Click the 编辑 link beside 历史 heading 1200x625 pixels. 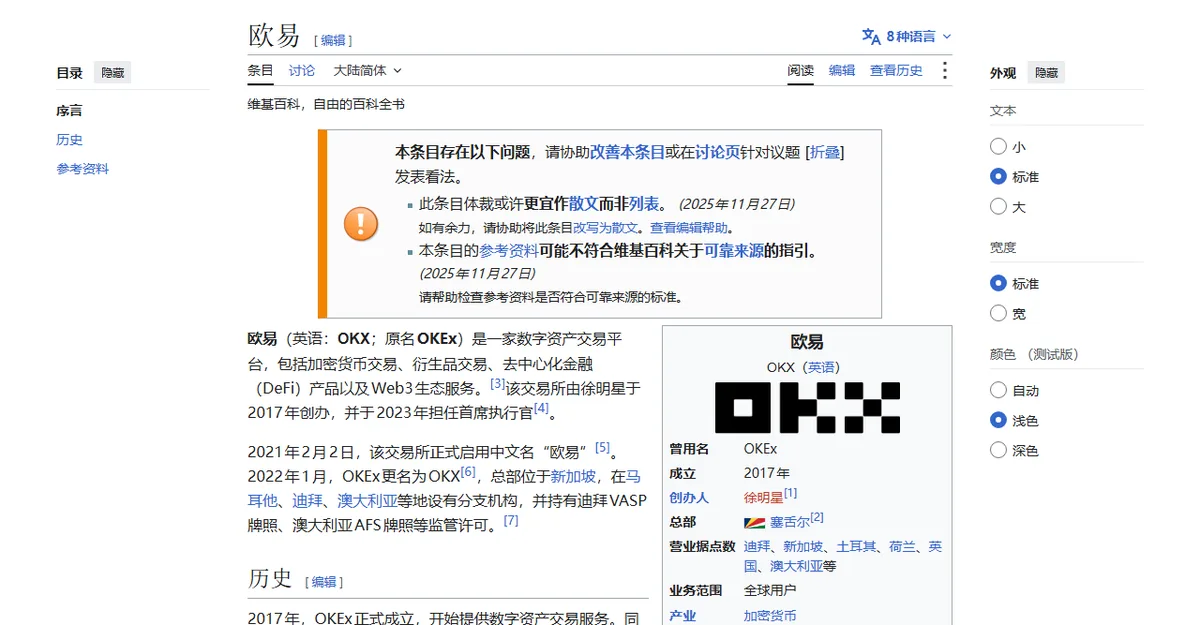(324, 581)
